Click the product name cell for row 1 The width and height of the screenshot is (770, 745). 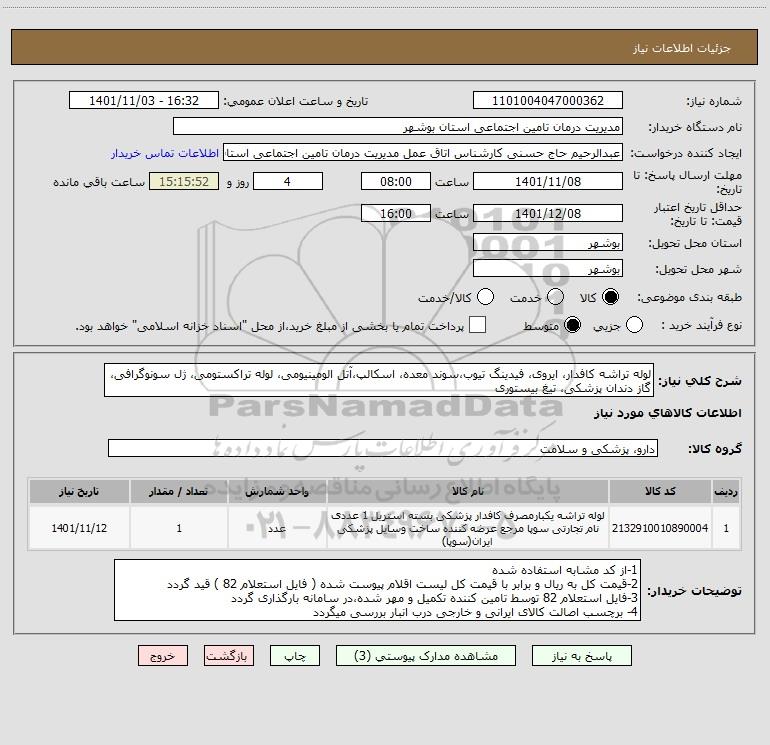coord(468,528)
